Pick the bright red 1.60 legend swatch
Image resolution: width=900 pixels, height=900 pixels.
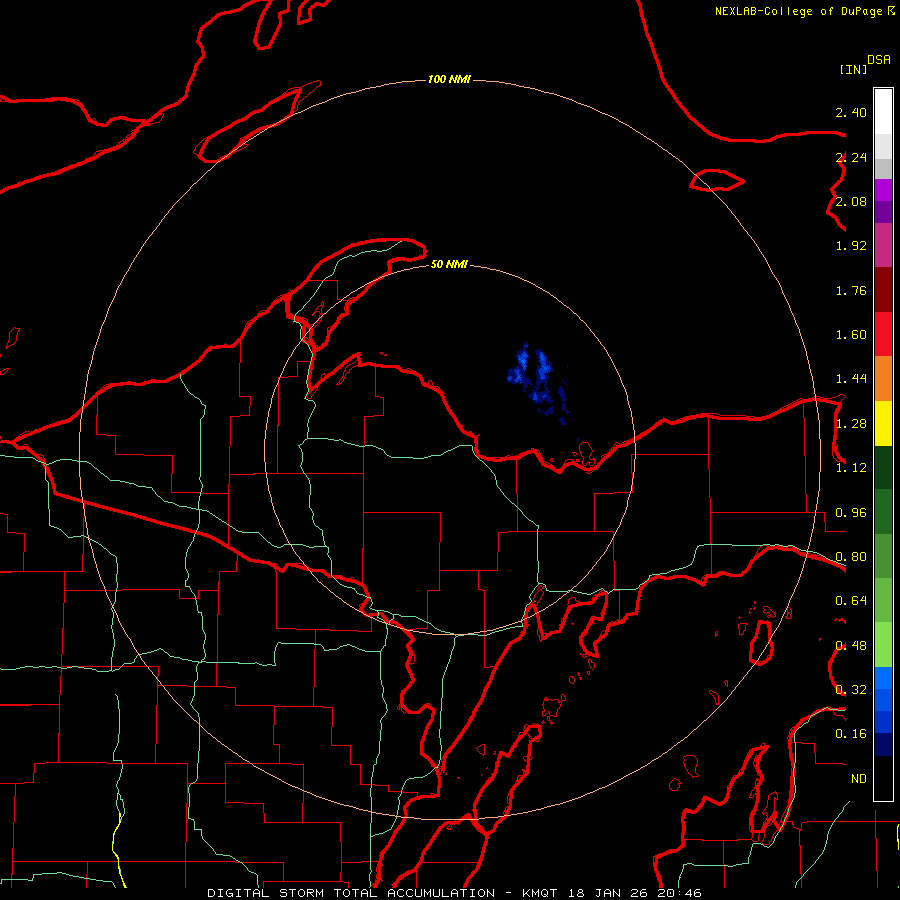(883, 334)
